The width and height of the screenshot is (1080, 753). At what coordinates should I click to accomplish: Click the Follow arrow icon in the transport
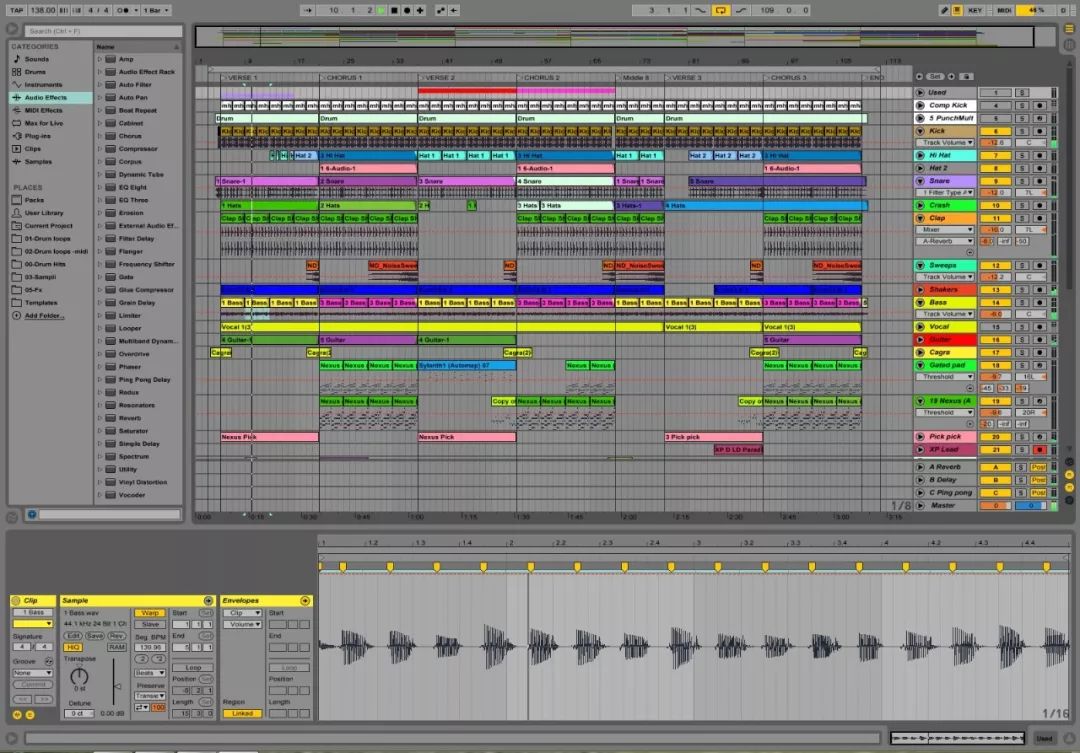pyautogui.click(x=306, y=10)
